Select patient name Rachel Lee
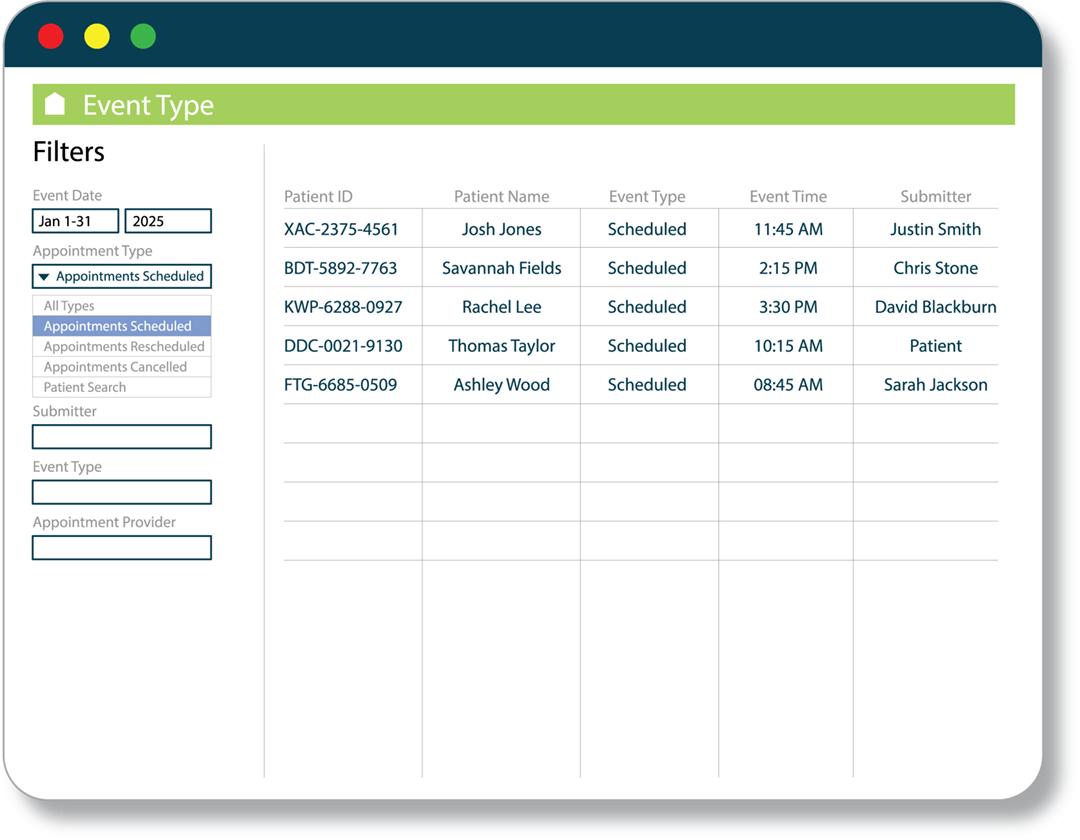1080x840 pixels. 501,307
